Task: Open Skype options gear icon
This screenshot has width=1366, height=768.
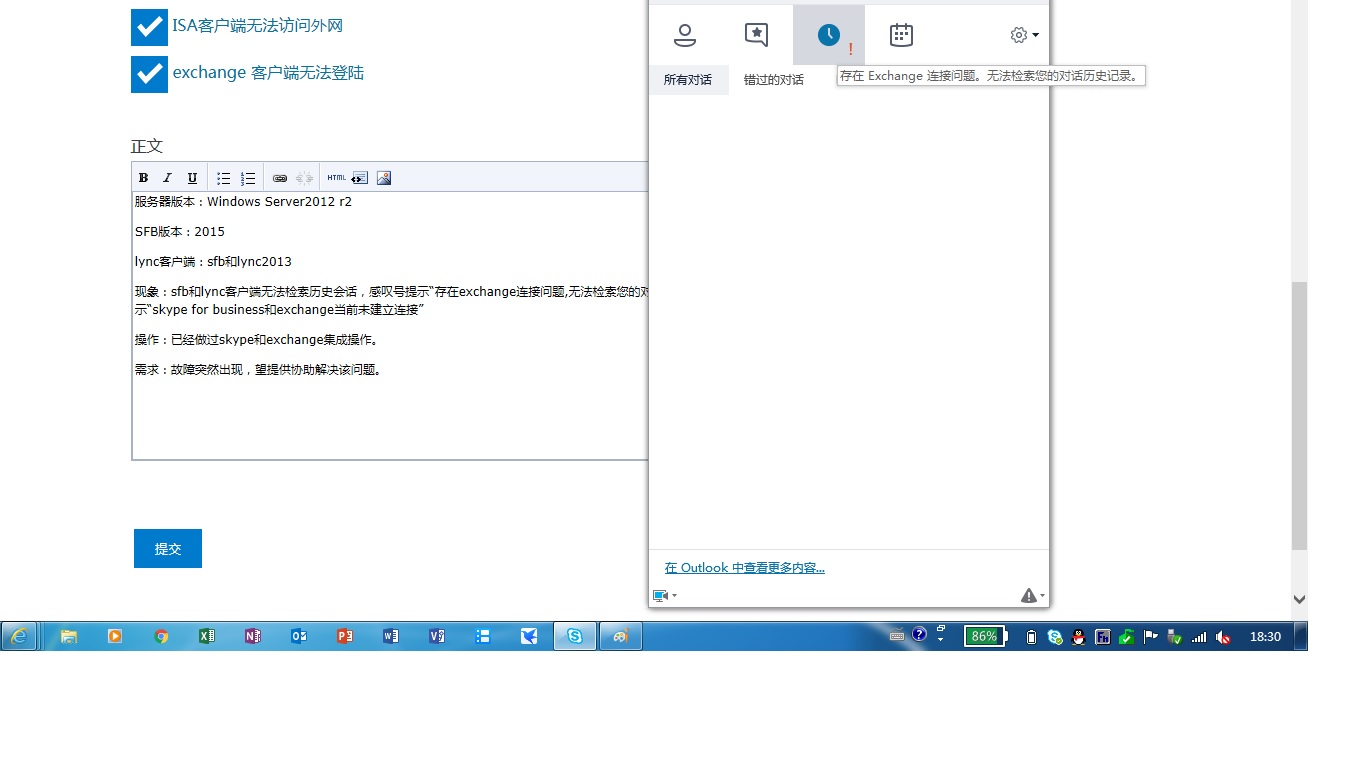Action: [x=1019, y=35]
